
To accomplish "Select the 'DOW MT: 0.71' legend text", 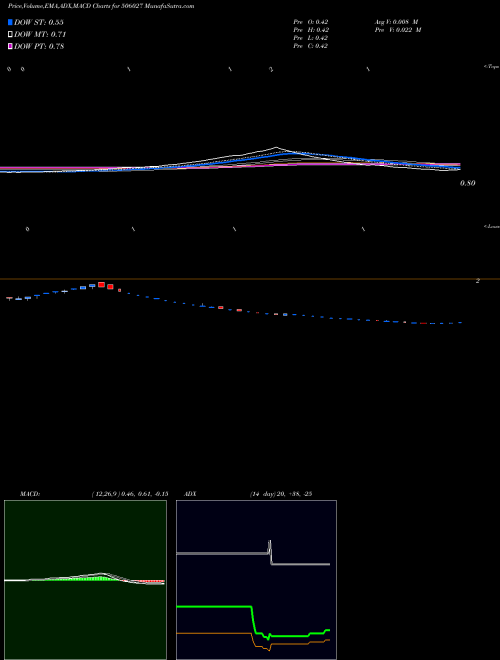I will click(x=40, y=34).
